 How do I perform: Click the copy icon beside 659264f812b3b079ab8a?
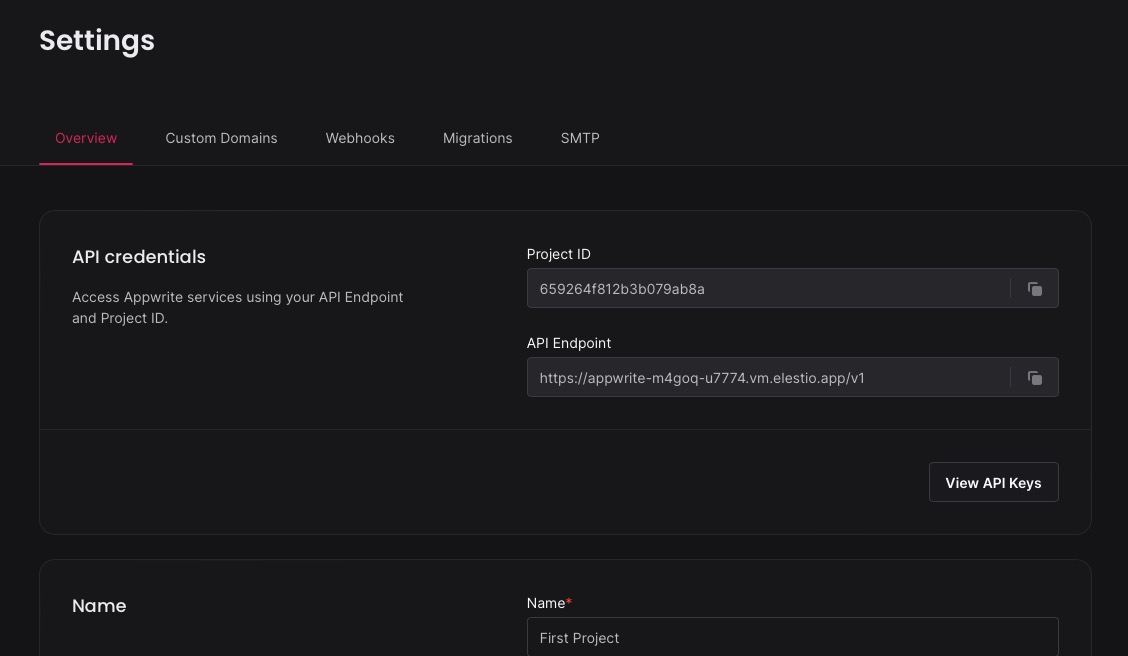point(1035,289)
